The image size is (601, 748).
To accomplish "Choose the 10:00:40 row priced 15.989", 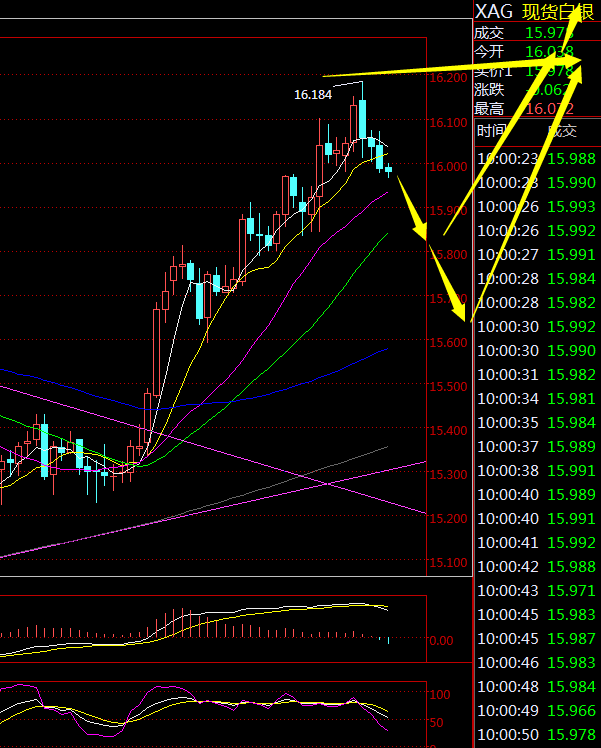I will (537, 495).
